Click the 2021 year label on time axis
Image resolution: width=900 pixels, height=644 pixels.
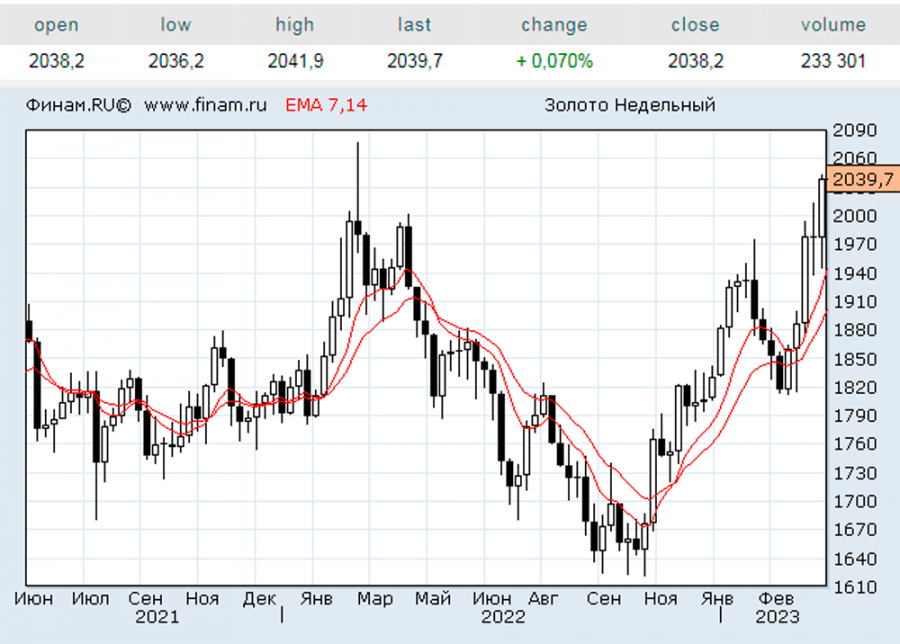click(x=157, y=617)
